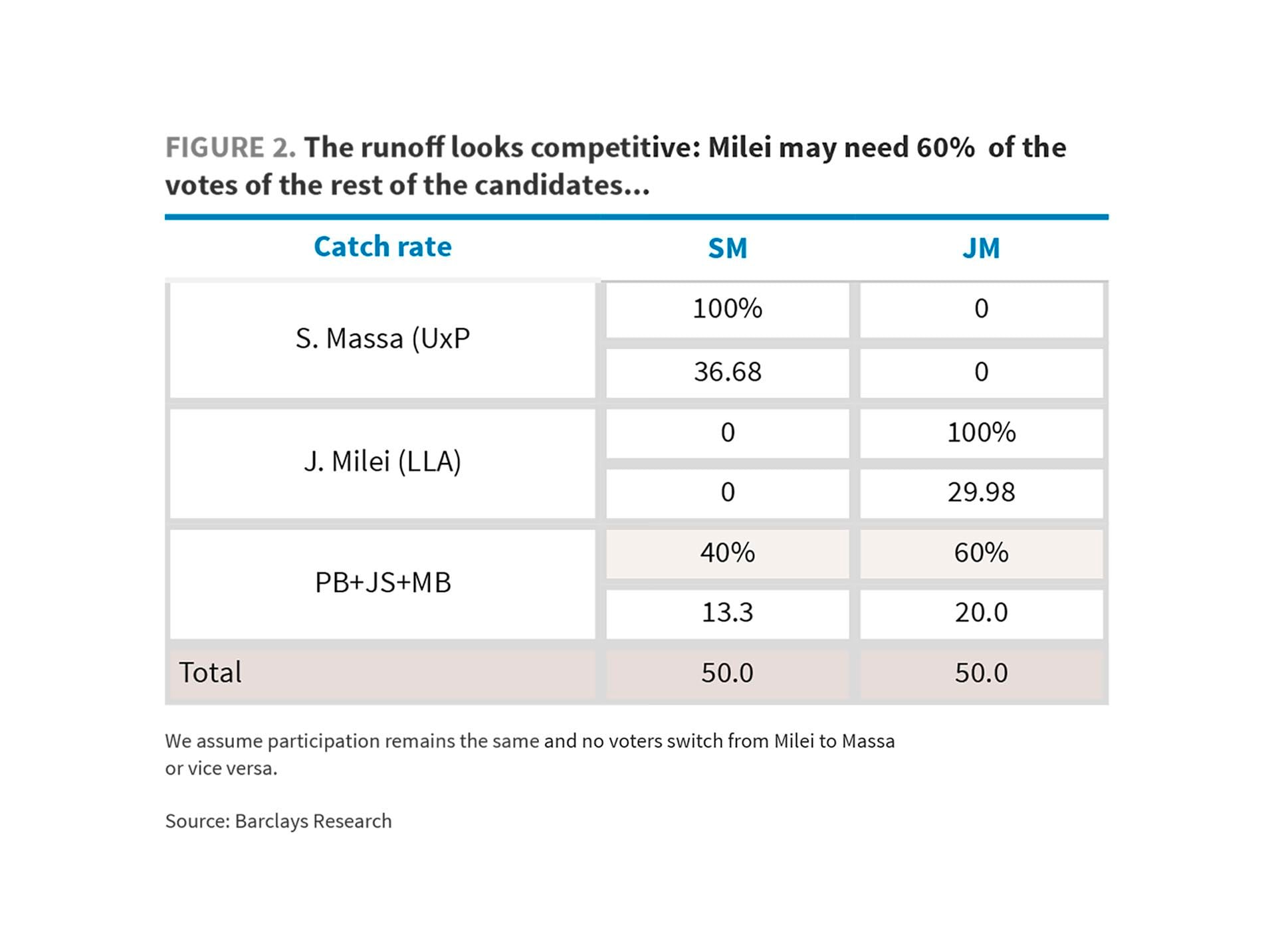Click the "JM" column header
The width and height of the screenshot is (1276, 952).
tap(981, 248)
